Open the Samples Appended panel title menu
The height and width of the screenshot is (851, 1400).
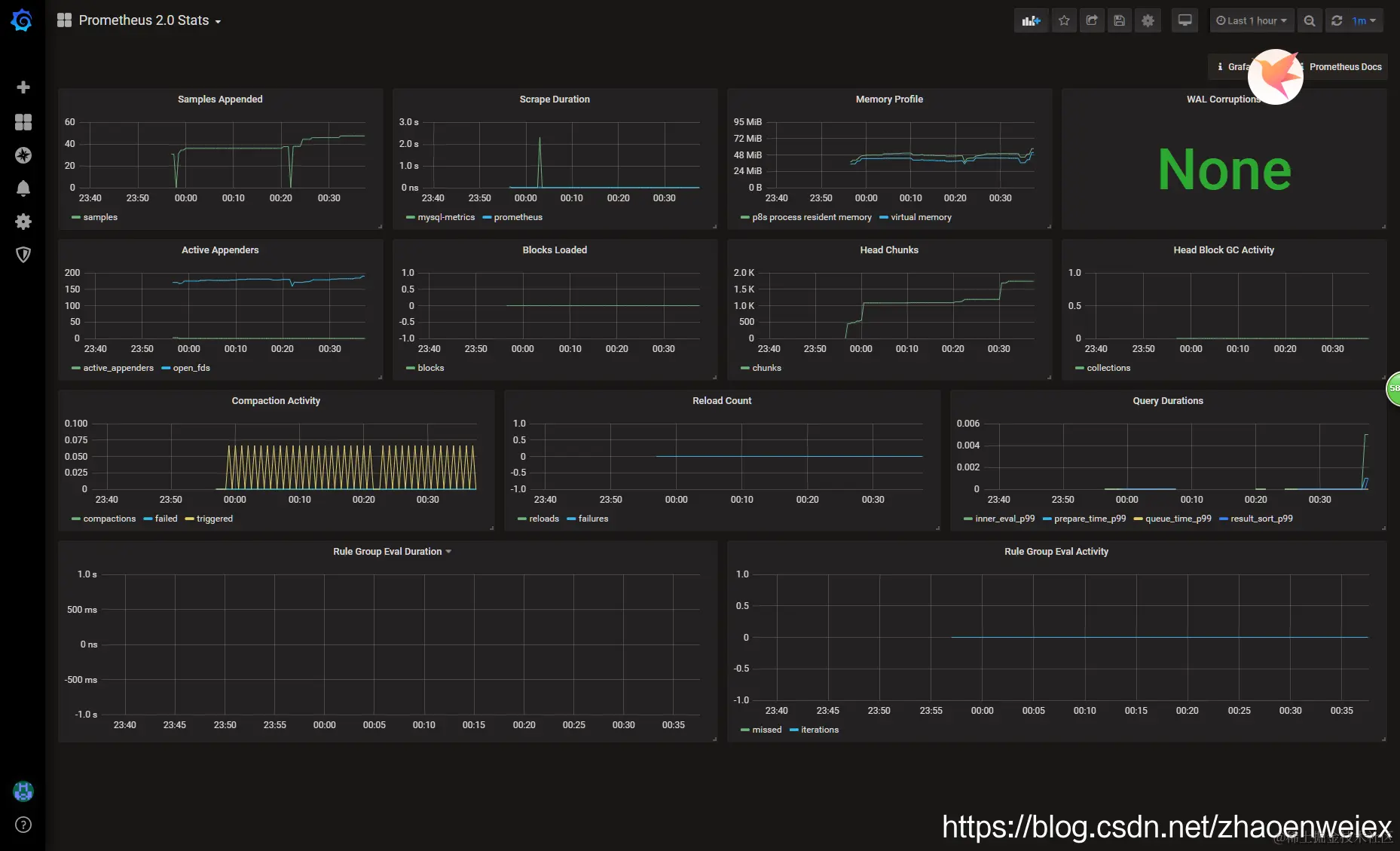[x=220, y=99]
